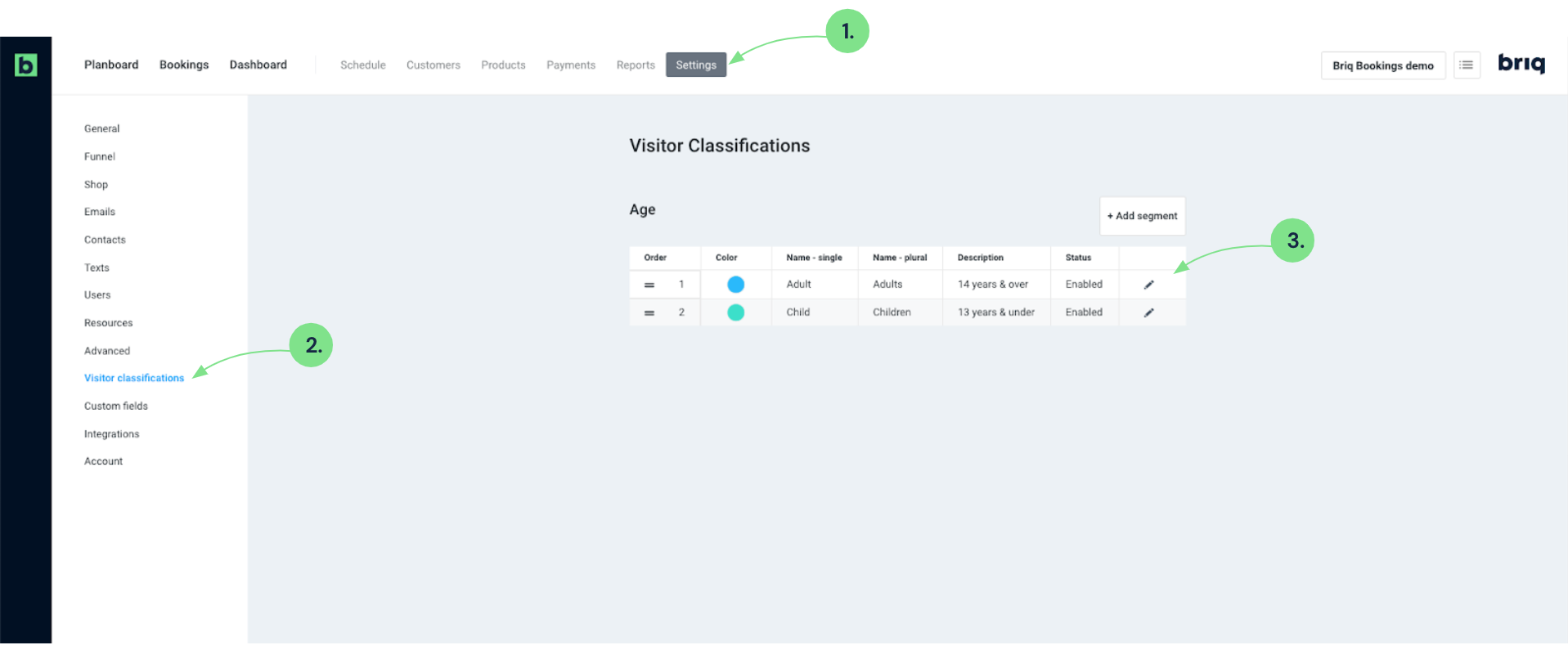Add a new Age segment
The width and height of the screenshot is (1568, 665).
[1142, 216]
